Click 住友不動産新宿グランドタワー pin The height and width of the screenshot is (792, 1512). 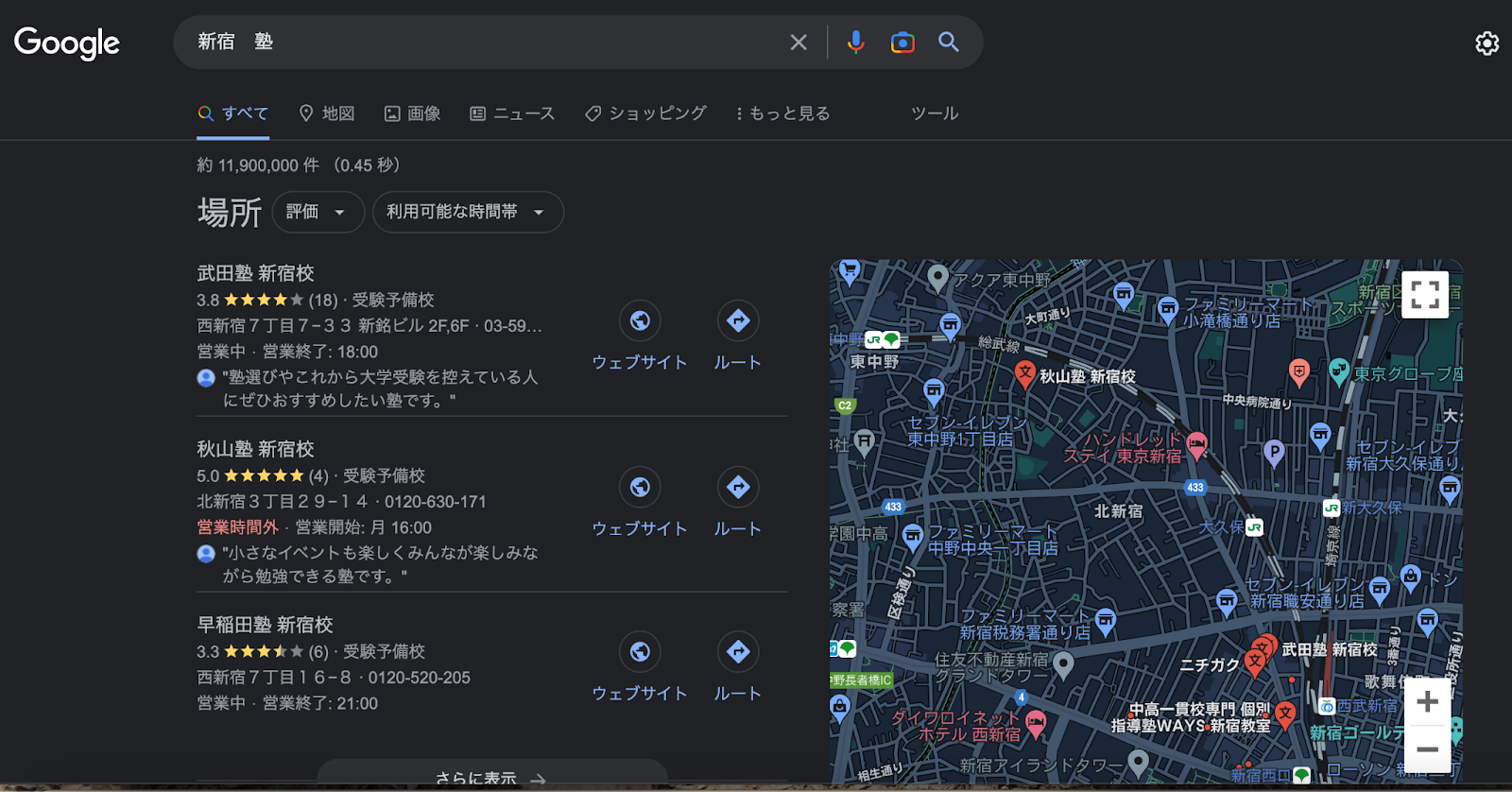[x=1063, y=665]
